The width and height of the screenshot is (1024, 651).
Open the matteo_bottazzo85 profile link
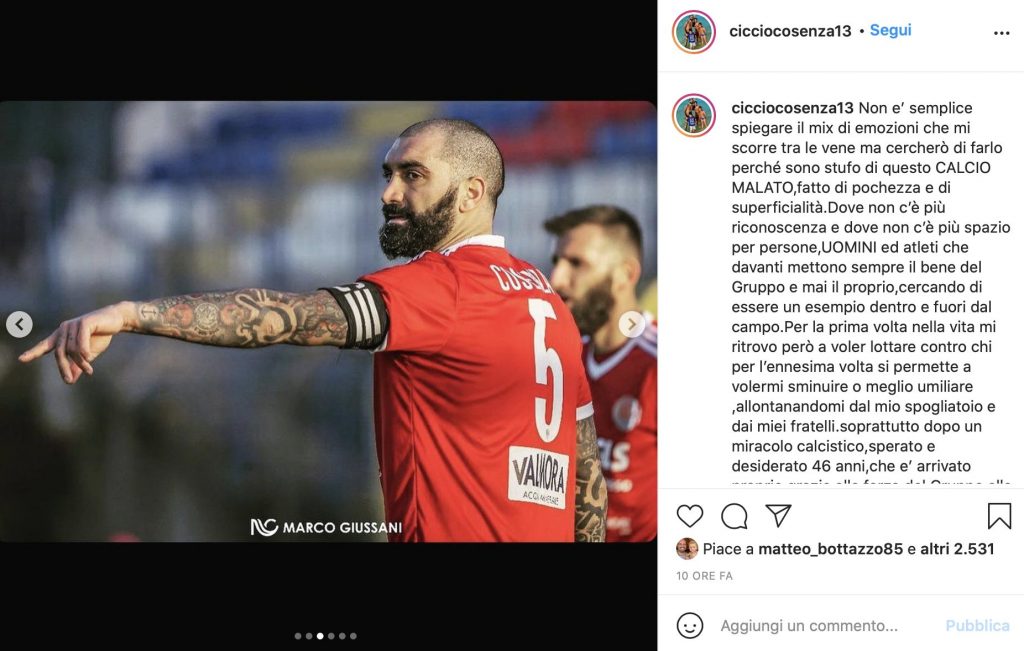(830, 549)
